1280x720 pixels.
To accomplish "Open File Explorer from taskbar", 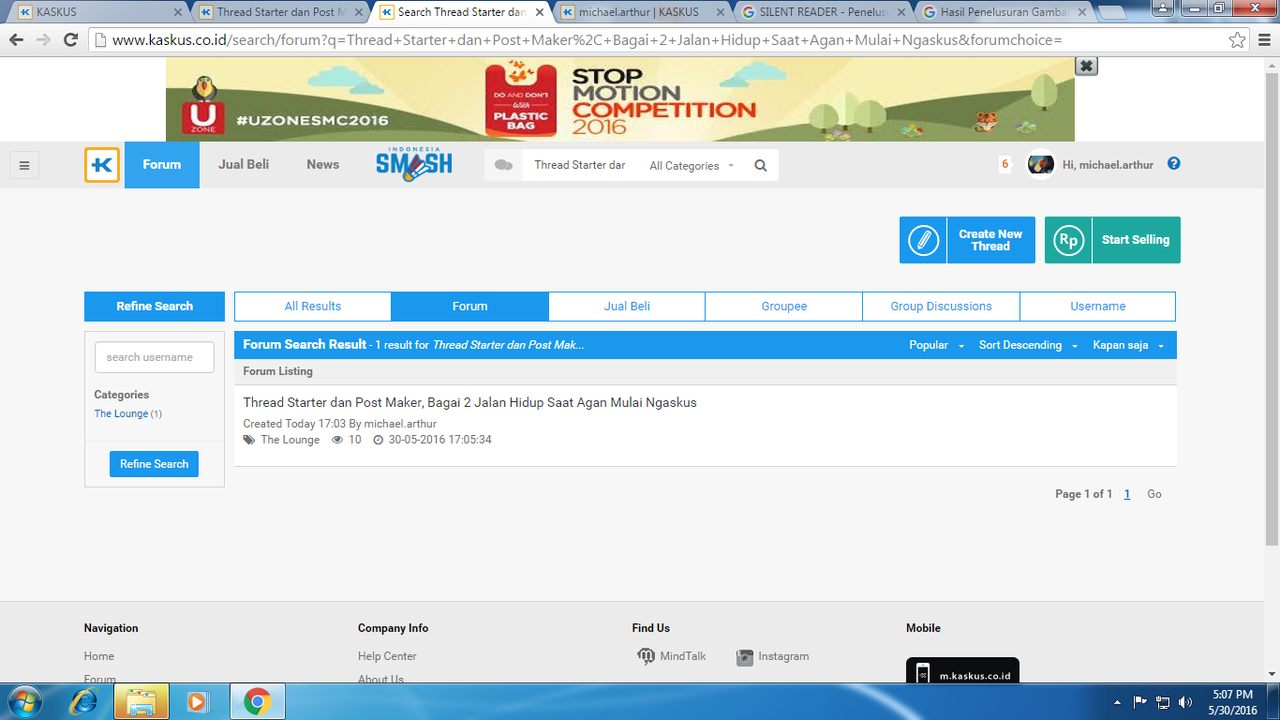I will (x=141, y=702).
